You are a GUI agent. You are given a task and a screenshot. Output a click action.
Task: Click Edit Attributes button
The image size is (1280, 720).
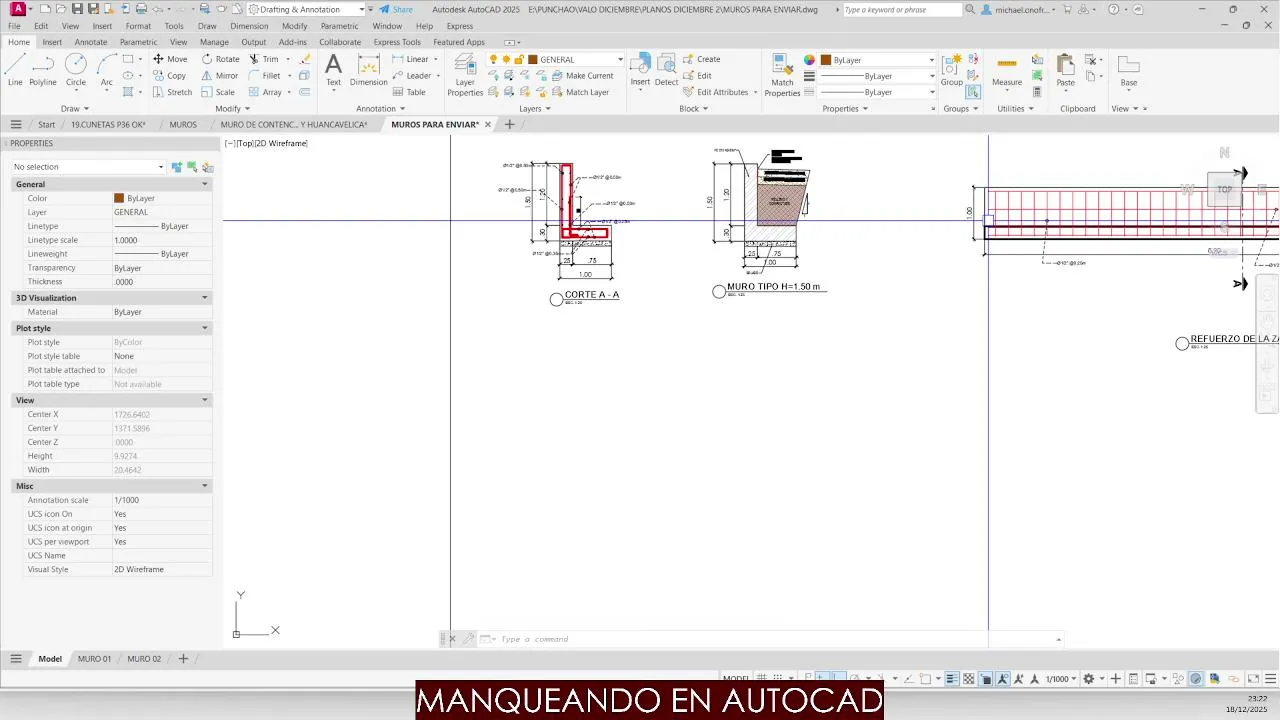coord(716,92)
